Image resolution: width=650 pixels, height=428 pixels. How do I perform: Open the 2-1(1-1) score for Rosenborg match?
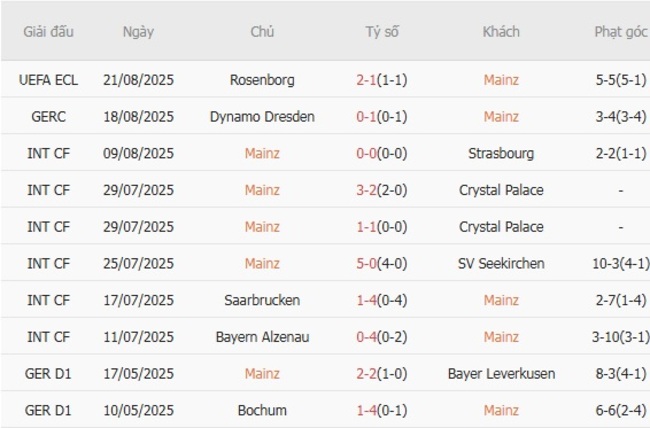click(381, 79)
